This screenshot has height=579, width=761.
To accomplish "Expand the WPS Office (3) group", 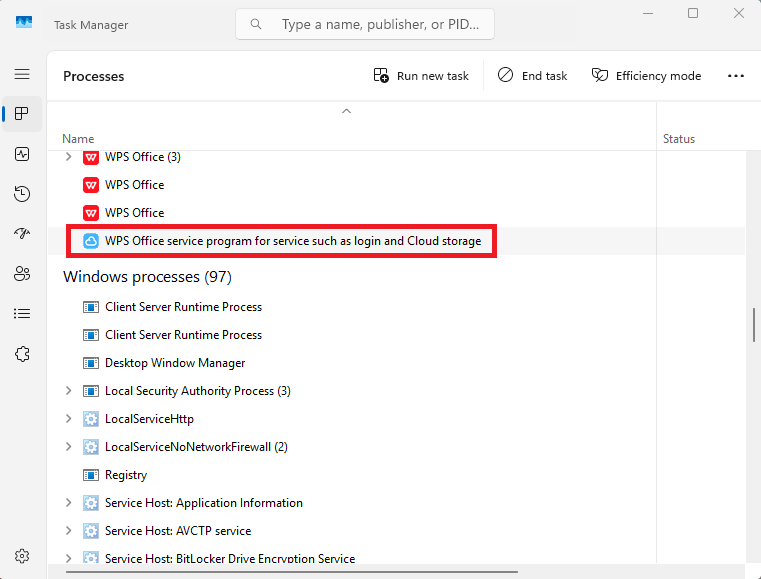I will pyautogui.click(x=68, y=157).
